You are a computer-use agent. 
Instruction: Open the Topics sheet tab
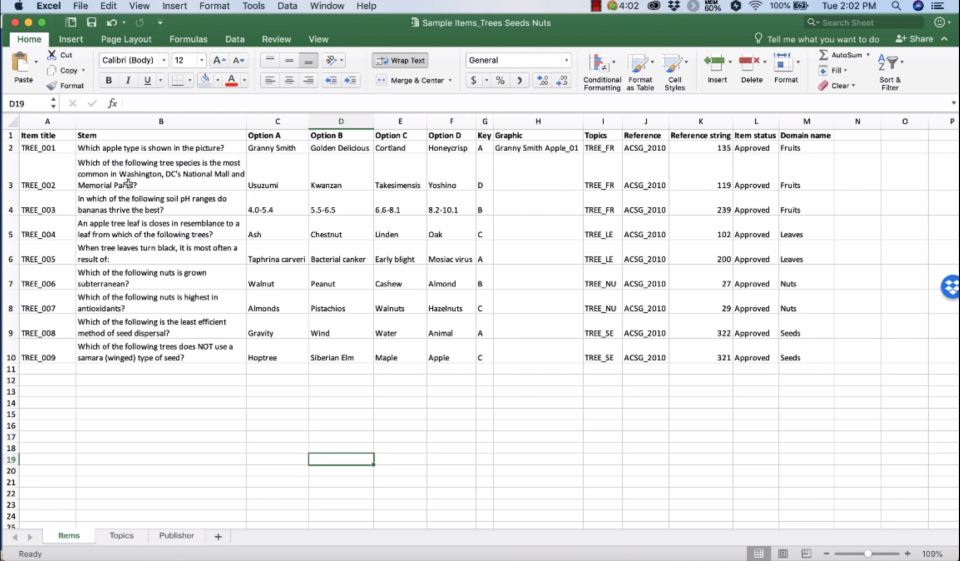coord(121,536)
